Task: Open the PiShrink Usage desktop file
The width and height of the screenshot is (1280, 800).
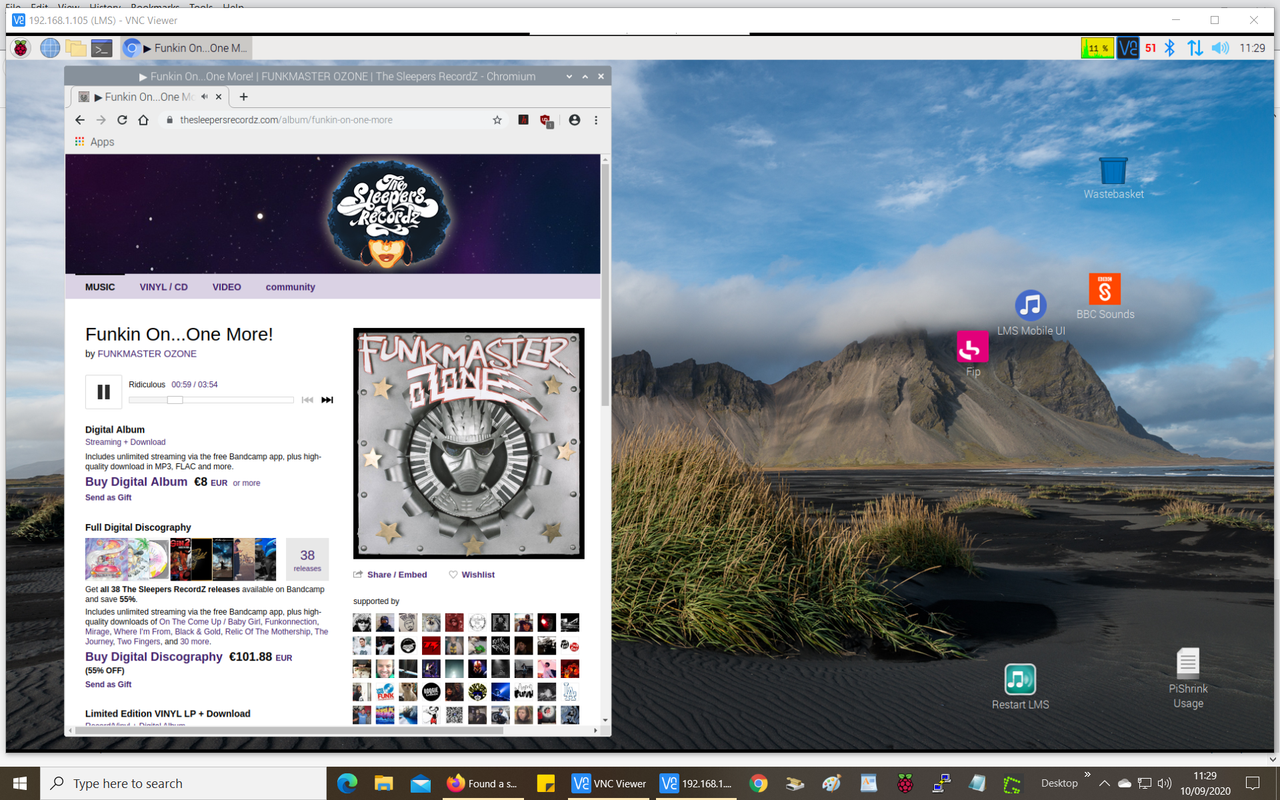Action: (x=1188, y=678)
